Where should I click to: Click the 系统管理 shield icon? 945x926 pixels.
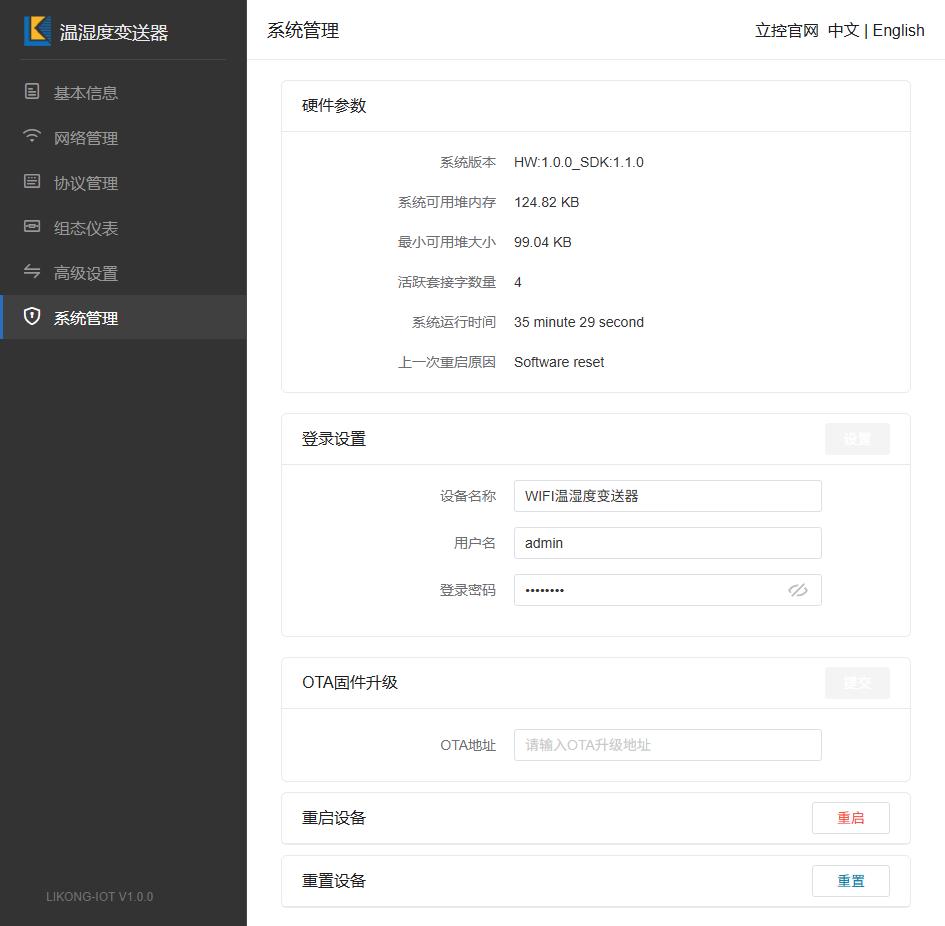(x=32, y=317)
